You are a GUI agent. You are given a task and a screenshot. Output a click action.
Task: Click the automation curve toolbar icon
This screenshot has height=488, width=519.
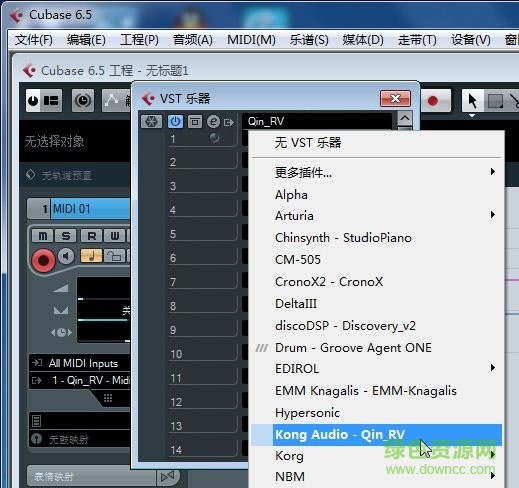tap(112, 100)
